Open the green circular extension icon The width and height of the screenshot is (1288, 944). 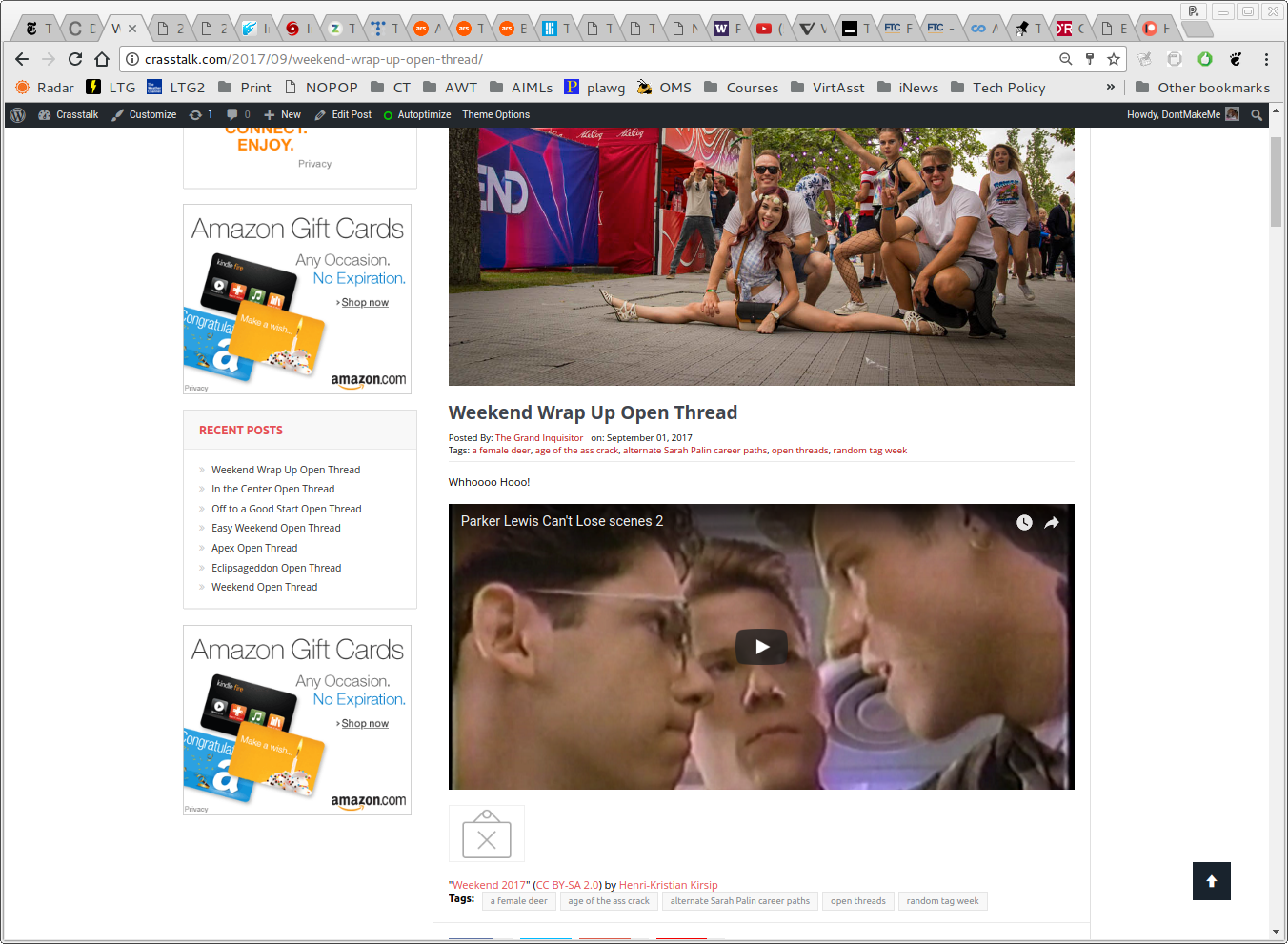click(x=1205, y=59)
